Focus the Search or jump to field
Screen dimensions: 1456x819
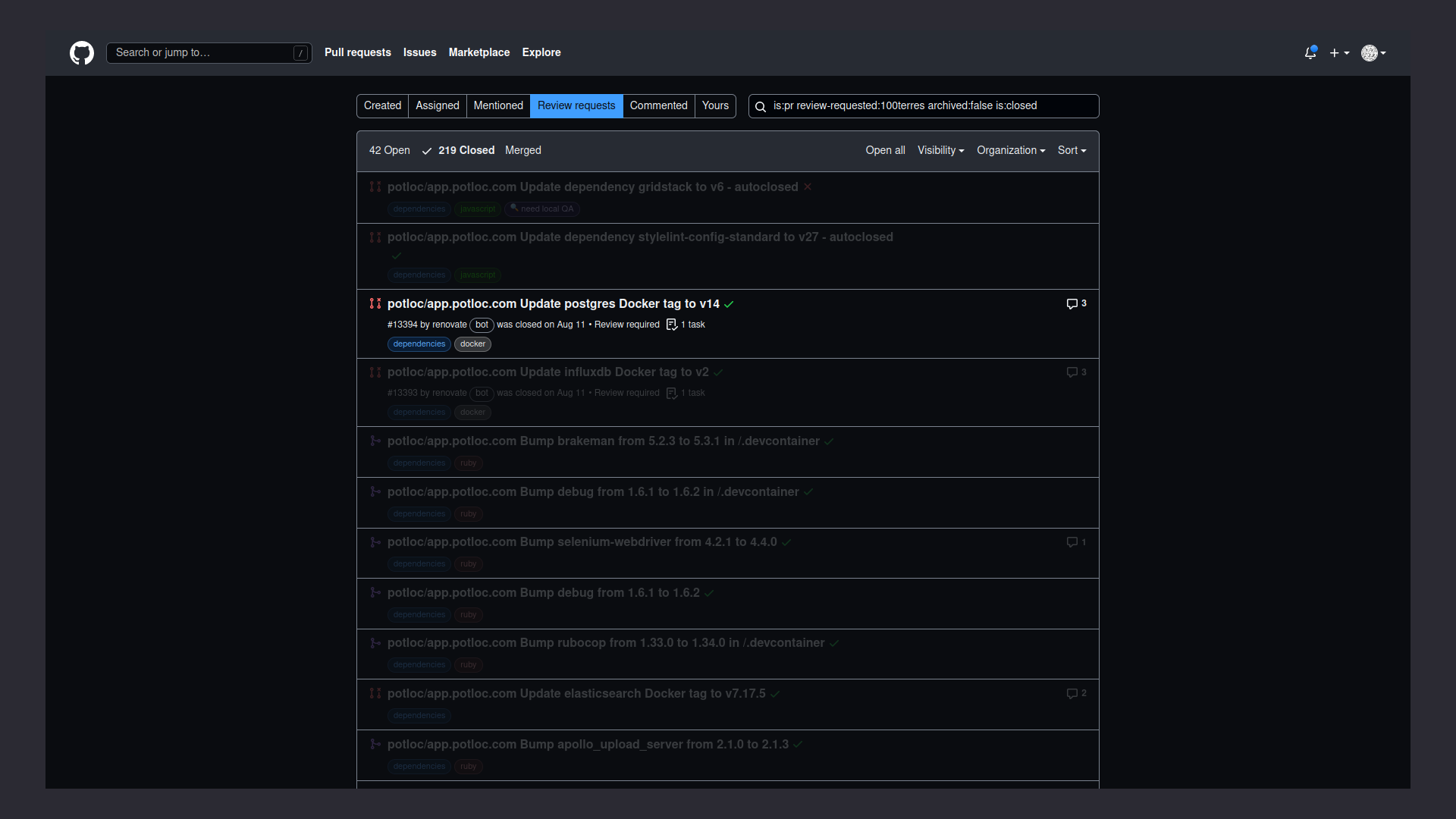[201, 52]
